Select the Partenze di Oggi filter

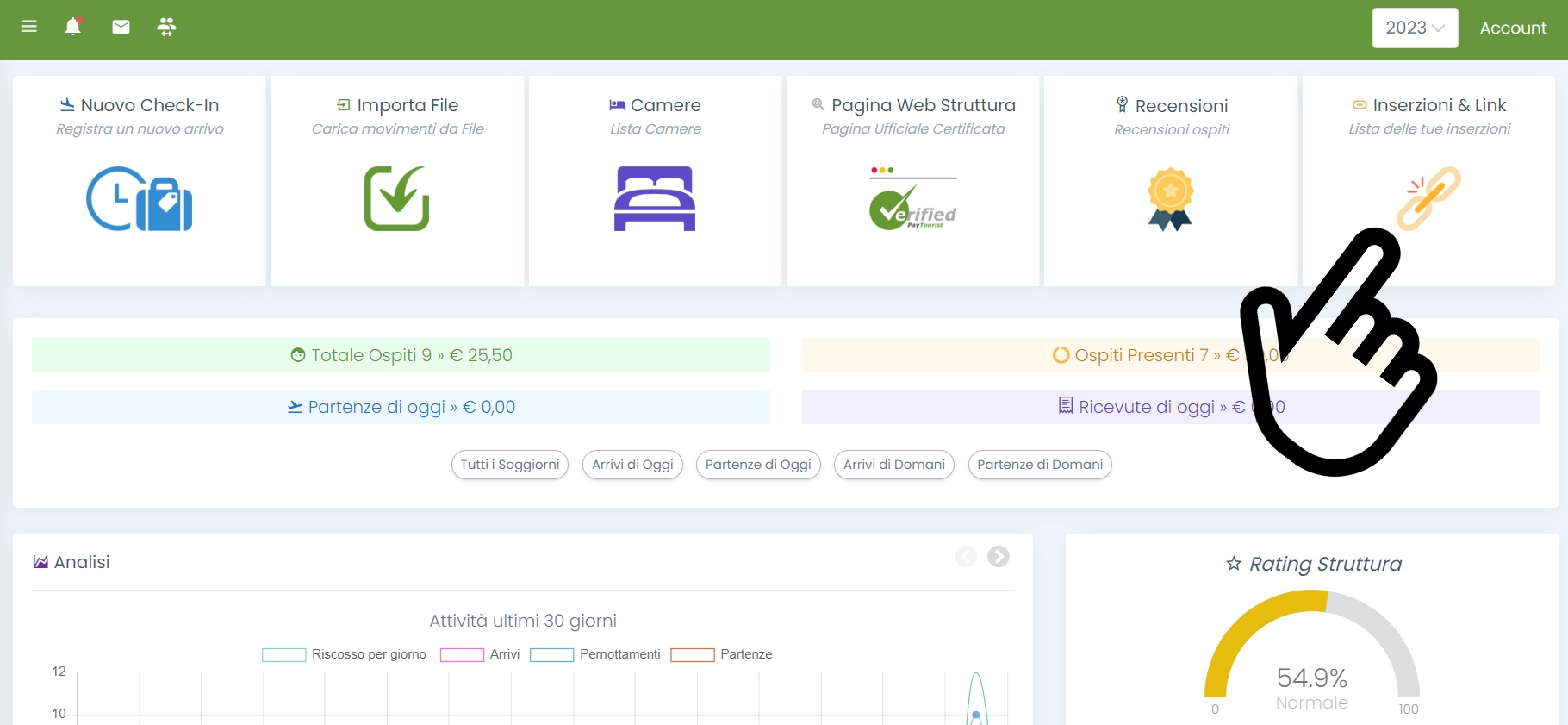[758, 465]
